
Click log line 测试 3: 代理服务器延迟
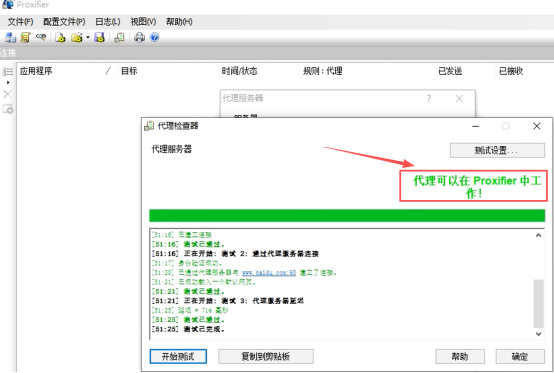pyautogui.click(x=228, y=301)
